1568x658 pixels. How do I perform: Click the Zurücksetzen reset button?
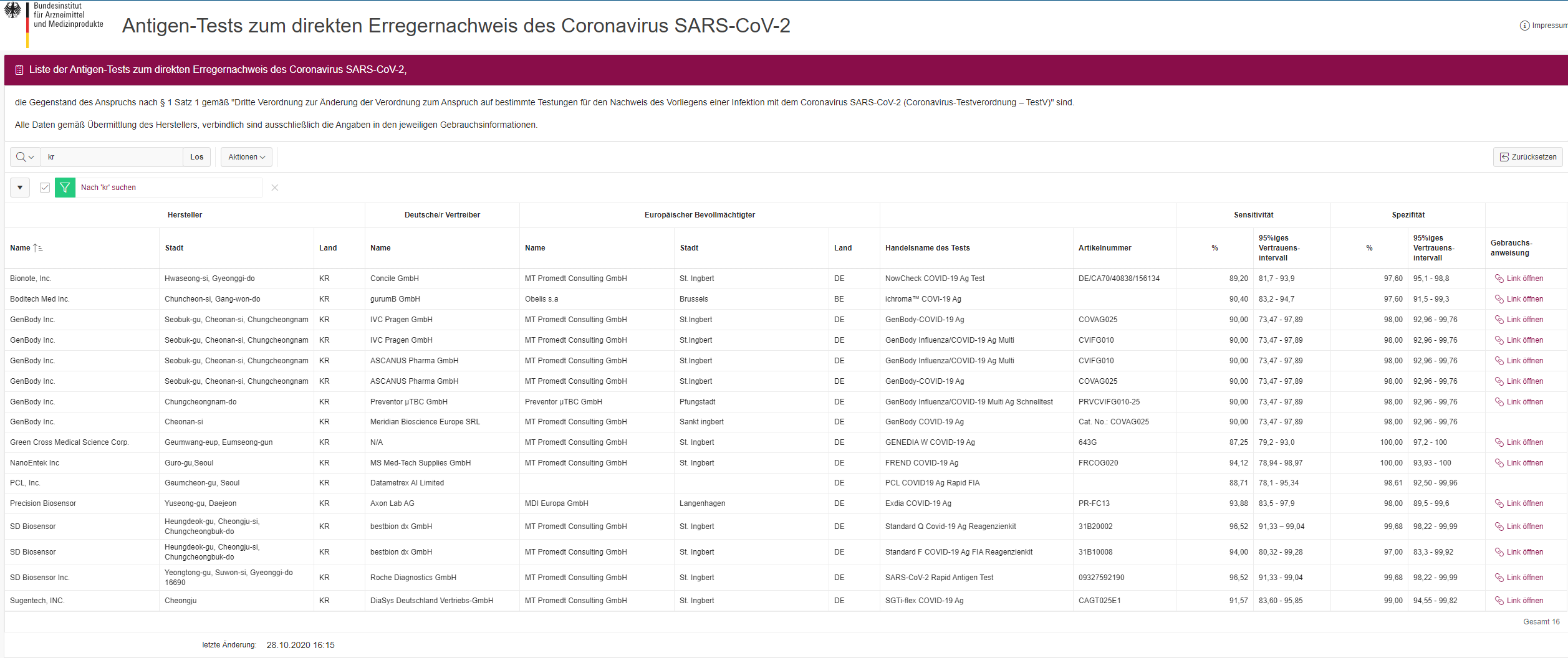[x=1528, y=157]
